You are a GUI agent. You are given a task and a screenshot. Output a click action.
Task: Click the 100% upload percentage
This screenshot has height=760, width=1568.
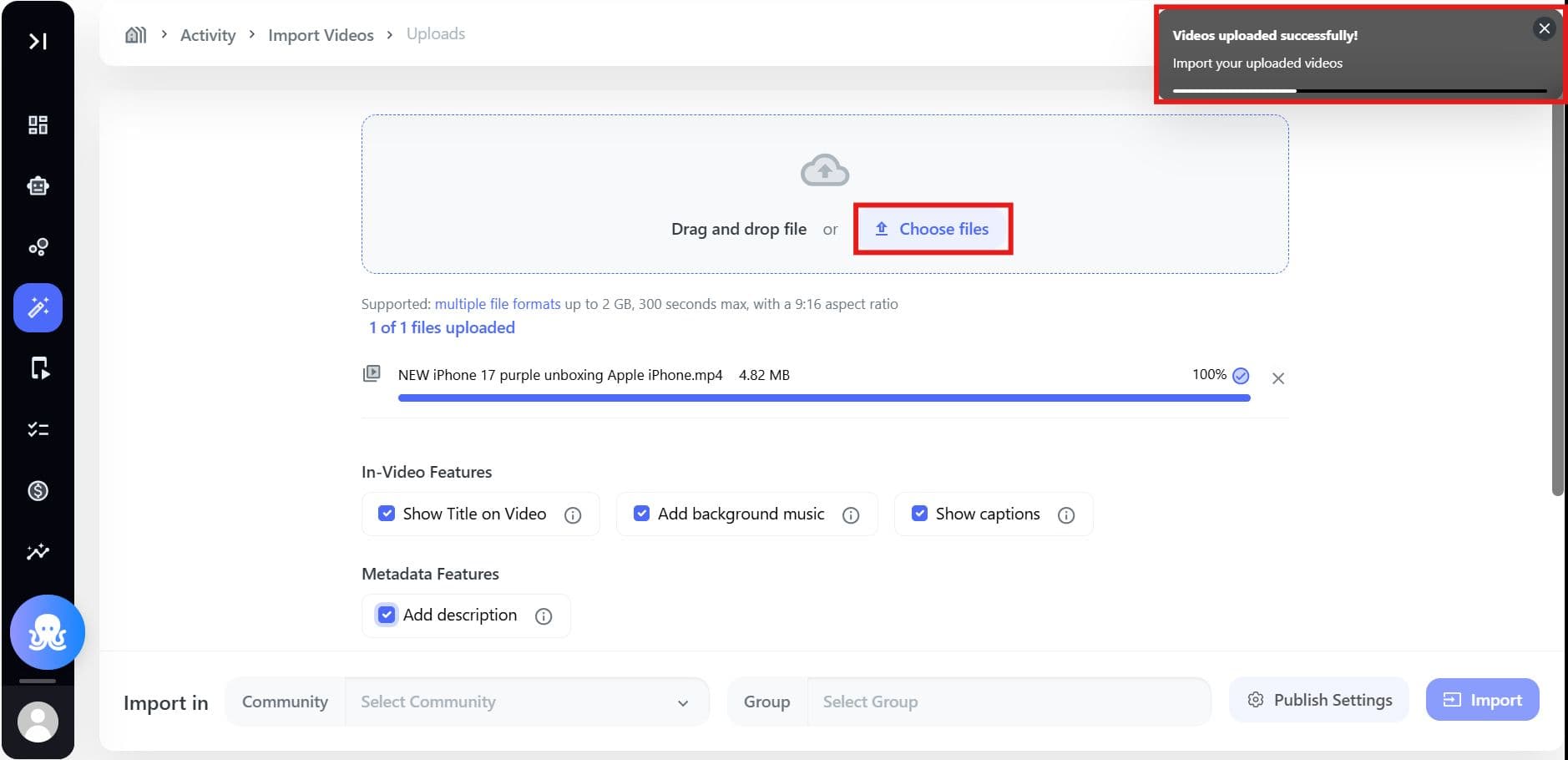(1209, 374)
